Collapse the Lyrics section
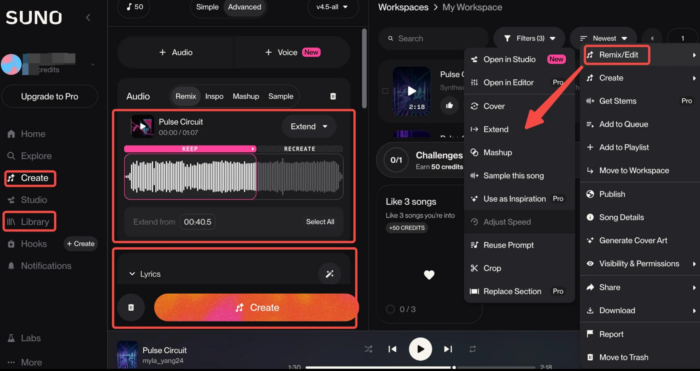Screen dimensions: 700x371 pos(145,274)
